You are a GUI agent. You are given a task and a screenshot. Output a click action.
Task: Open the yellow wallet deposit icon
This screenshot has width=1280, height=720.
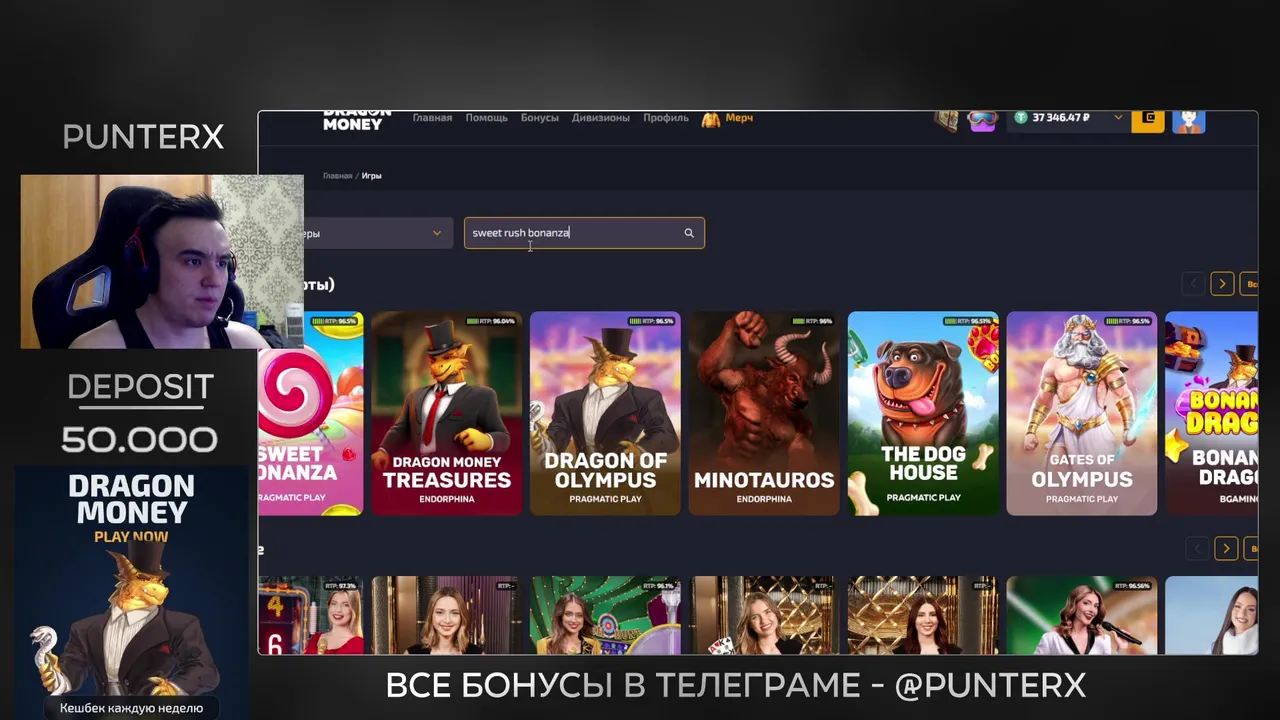pos(1147,120)
